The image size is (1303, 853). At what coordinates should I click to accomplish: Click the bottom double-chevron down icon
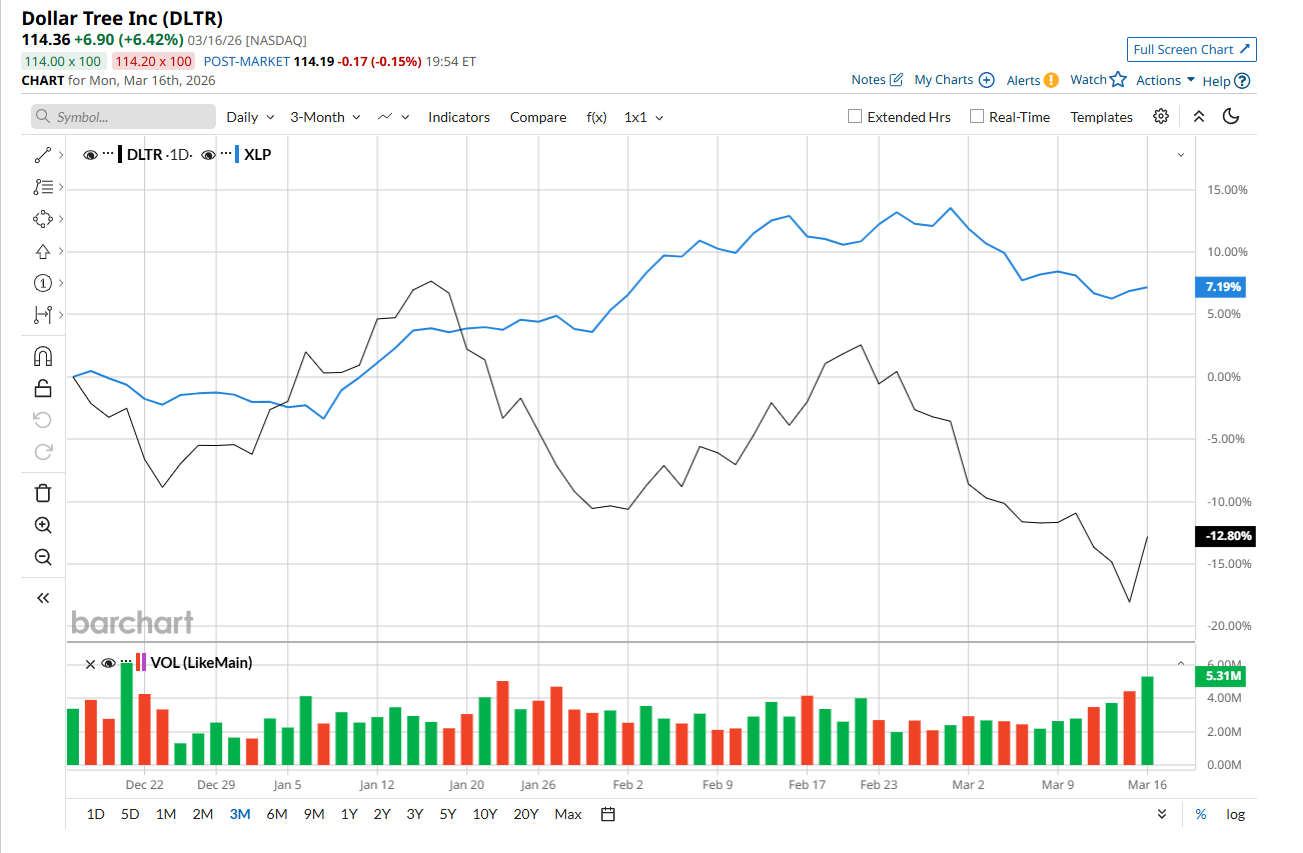(x=1162, y=814)
